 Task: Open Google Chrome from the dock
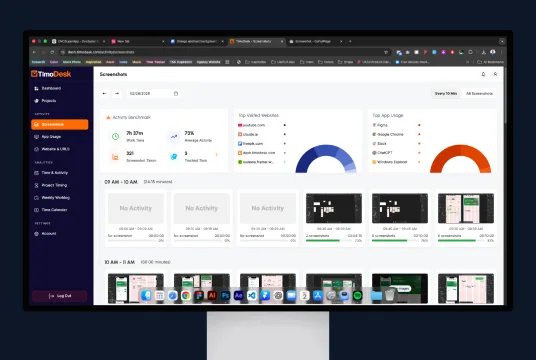[x=186, y=295]
